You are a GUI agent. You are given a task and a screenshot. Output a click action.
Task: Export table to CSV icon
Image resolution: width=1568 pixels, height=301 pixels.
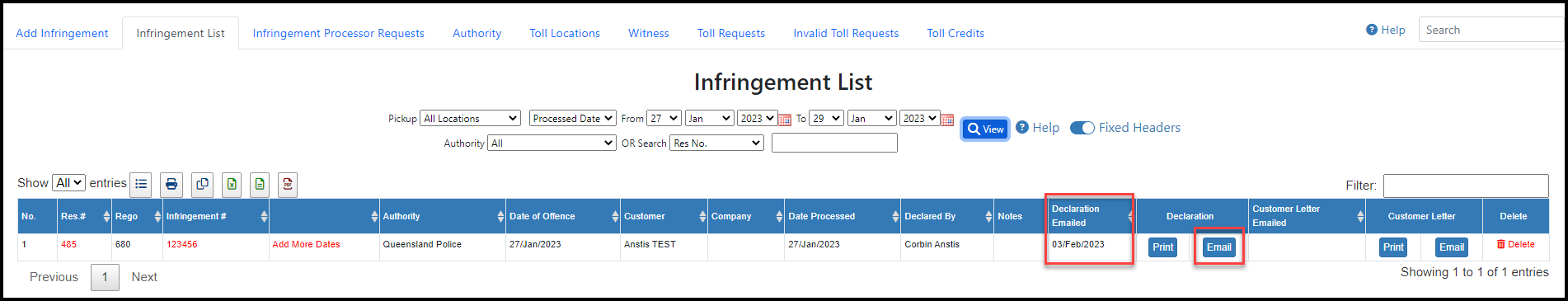tap(260, 185)
